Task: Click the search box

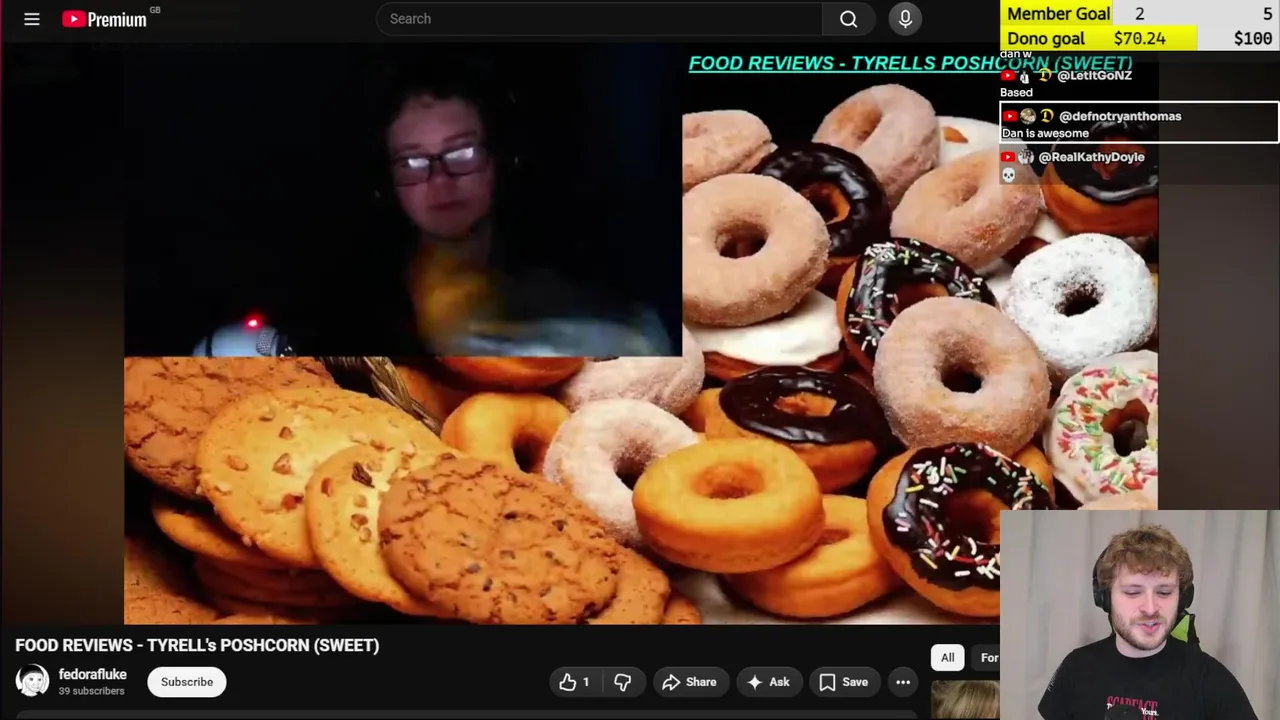Action: [x=599, y=19]
